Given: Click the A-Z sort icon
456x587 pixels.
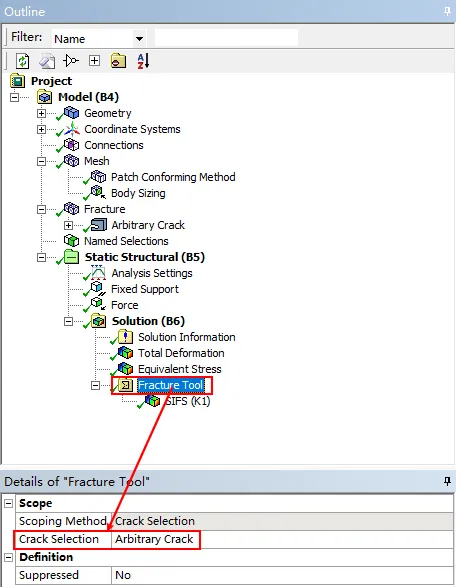Looking at the screenshot, I should (143, 61).
